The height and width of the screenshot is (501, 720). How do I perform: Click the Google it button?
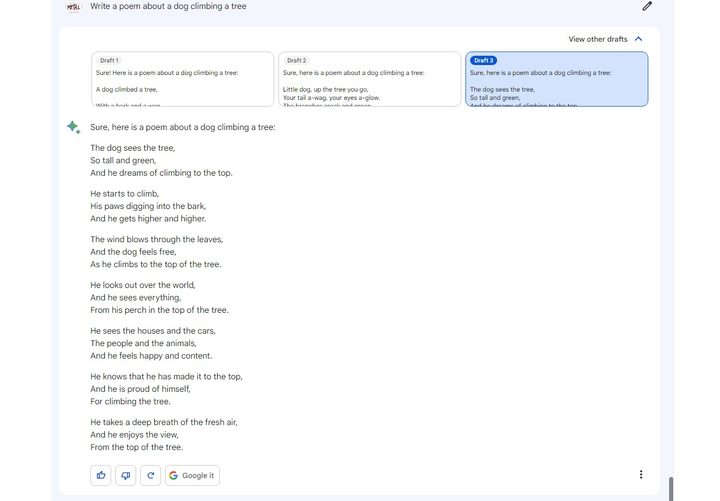point(192,475)
